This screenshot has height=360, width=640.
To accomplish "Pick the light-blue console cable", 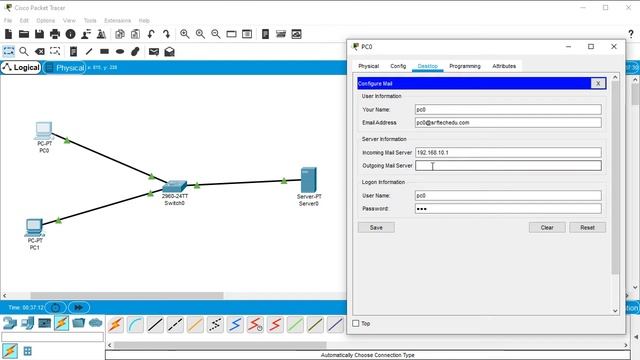I will coord(136,325).
